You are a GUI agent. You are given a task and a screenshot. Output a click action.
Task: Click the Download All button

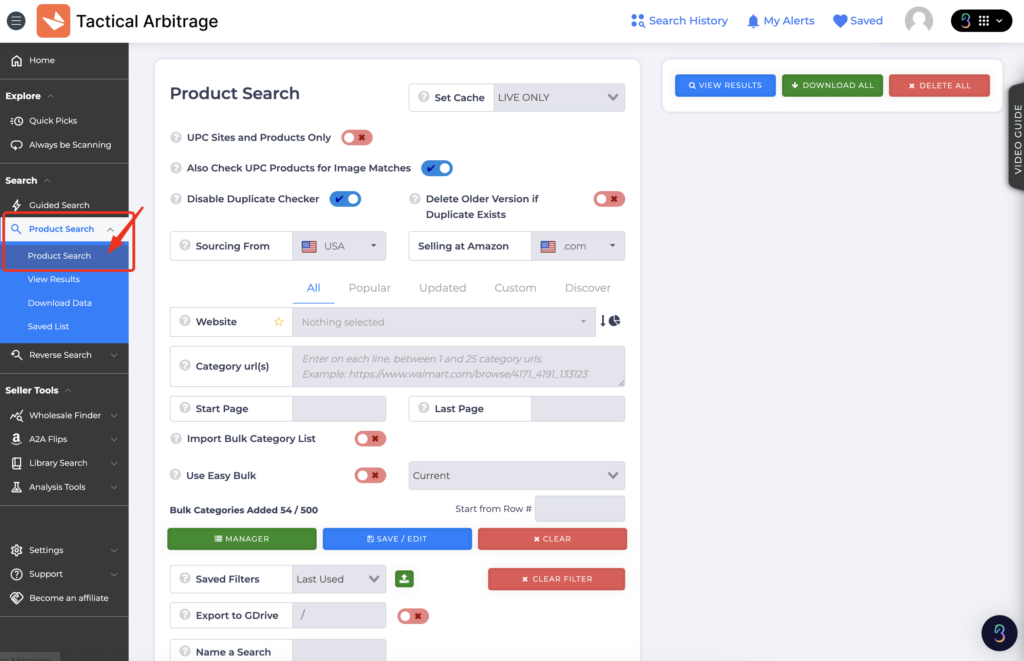pyautogui.click(x=832, y=86)
